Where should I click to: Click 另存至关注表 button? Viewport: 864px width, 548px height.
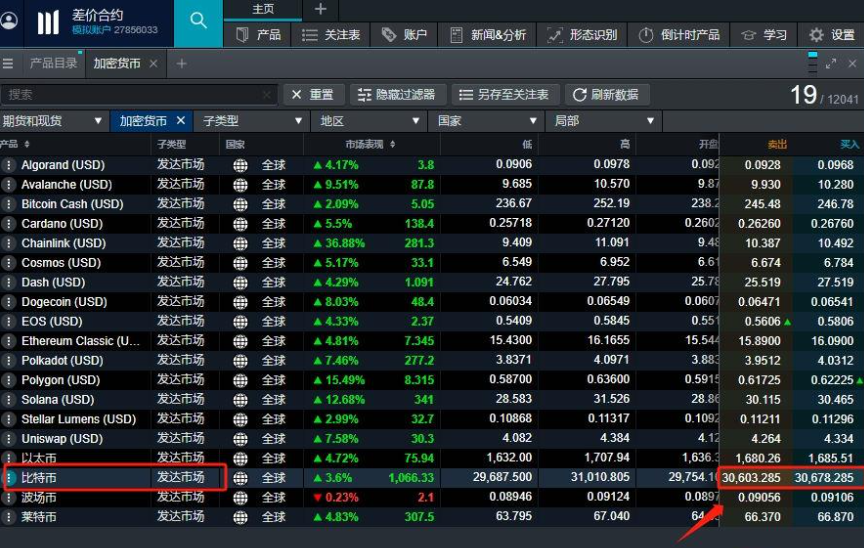tap(504, 95)
